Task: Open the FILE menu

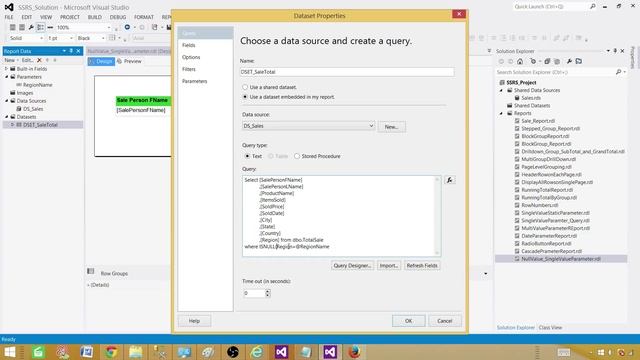Action: coord(9,17)
